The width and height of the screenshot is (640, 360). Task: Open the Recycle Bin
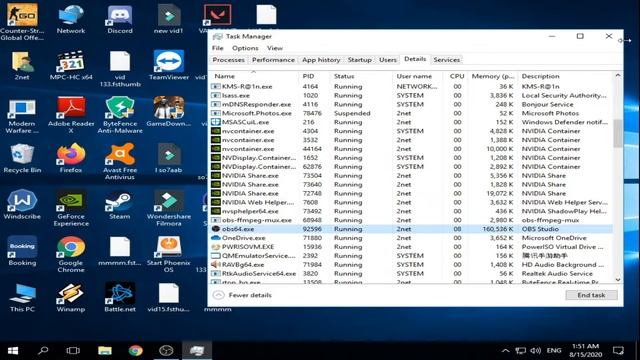coord(22,158)
